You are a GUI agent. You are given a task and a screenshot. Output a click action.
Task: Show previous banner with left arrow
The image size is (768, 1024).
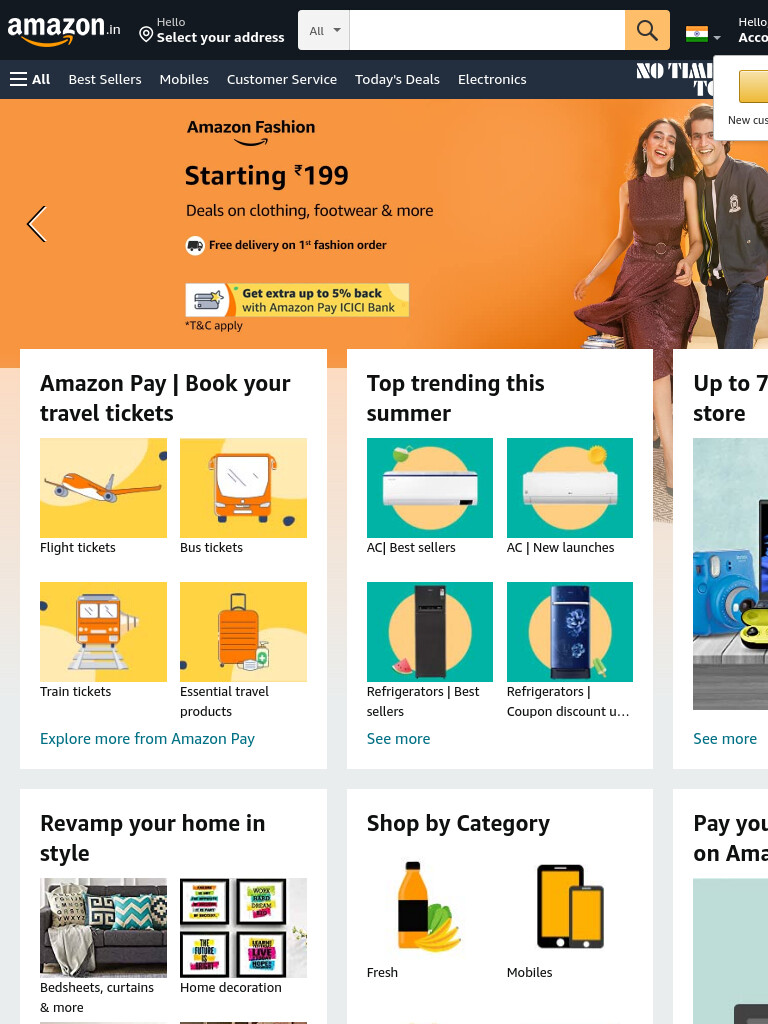coord(37,224)
